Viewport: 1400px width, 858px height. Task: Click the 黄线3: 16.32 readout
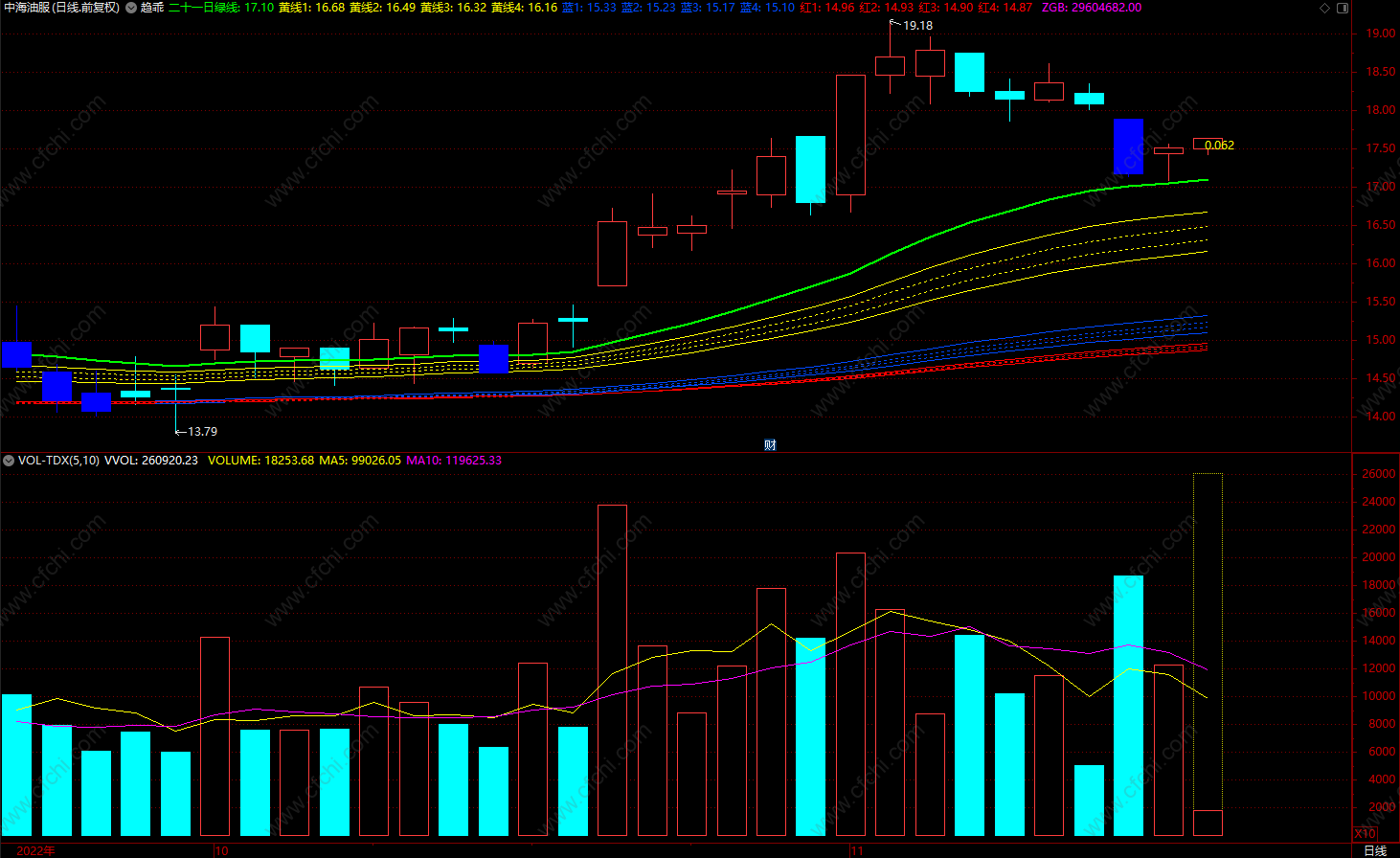point(453,8)
